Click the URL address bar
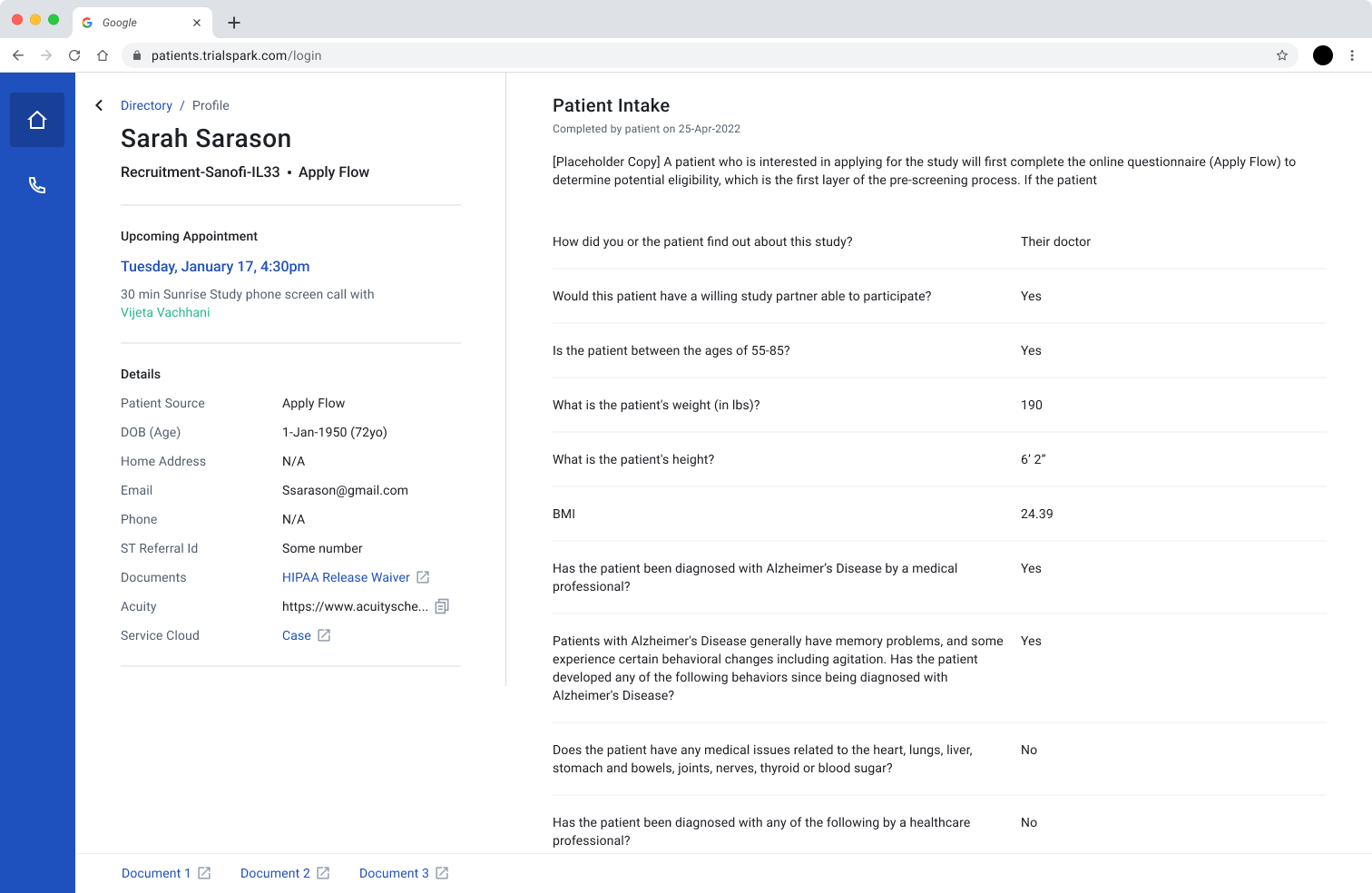 pyautogui.click(x=635, y=55)
